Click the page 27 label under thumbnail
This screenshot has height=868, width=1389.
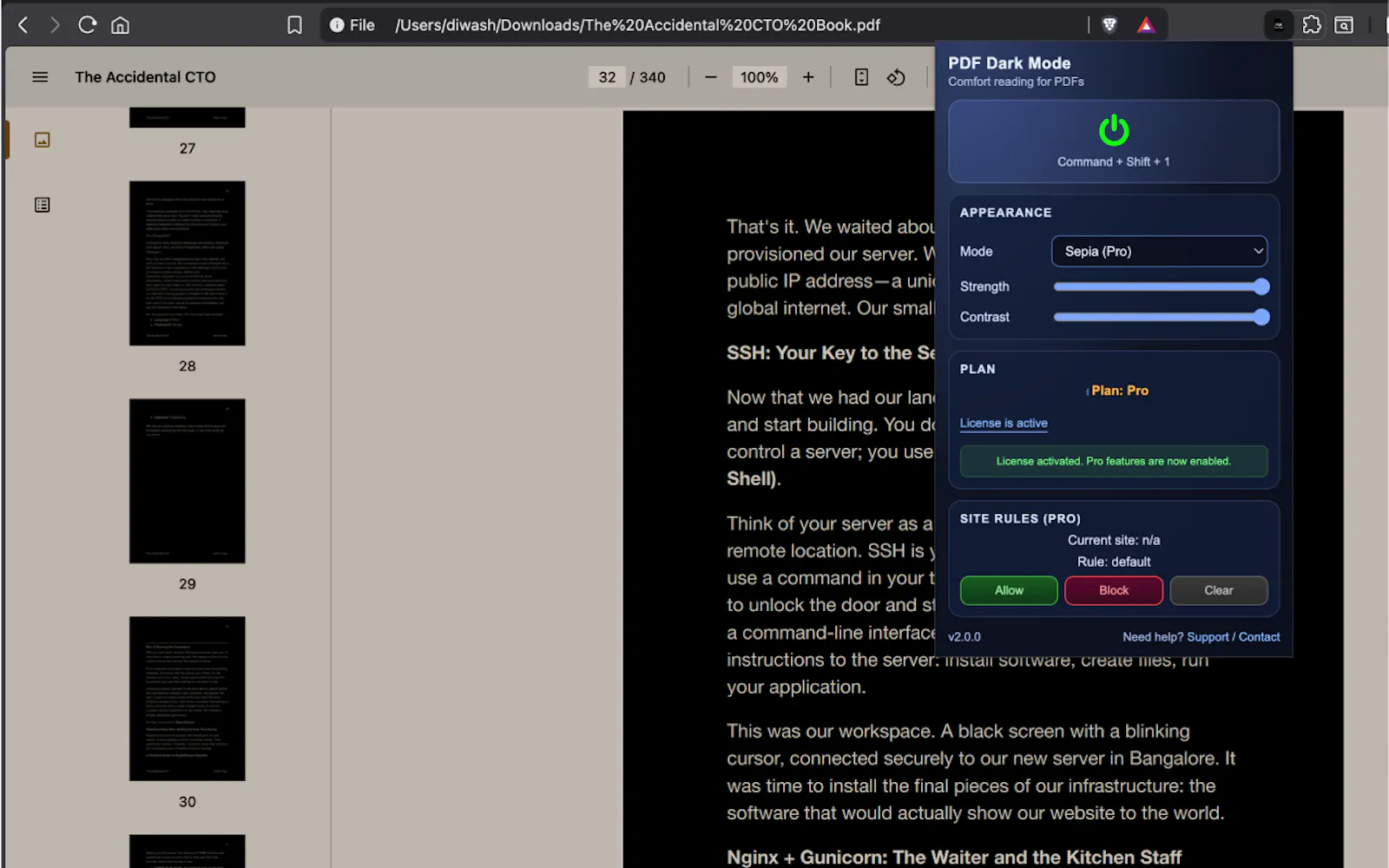188,148
